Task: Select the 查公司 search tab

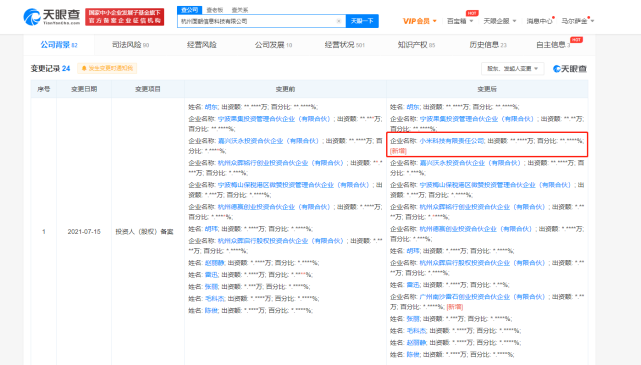Action: (189, 10)
